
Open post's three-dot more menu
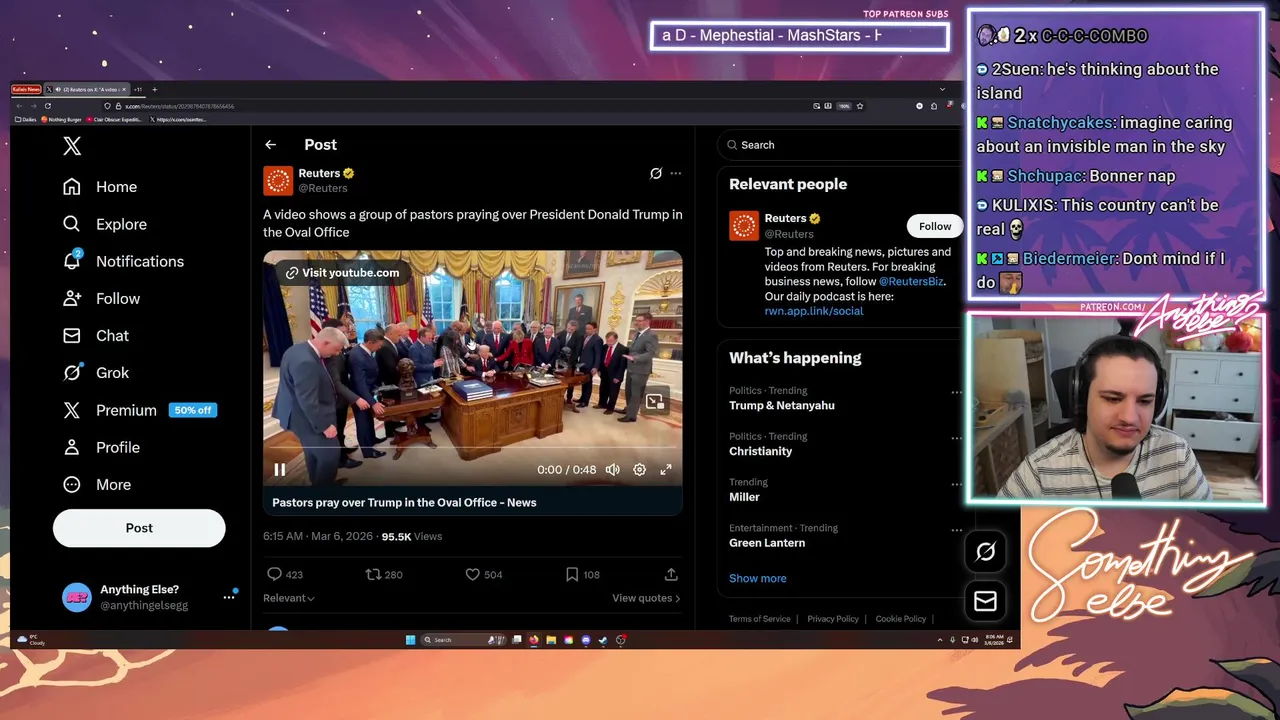[676, 173]
